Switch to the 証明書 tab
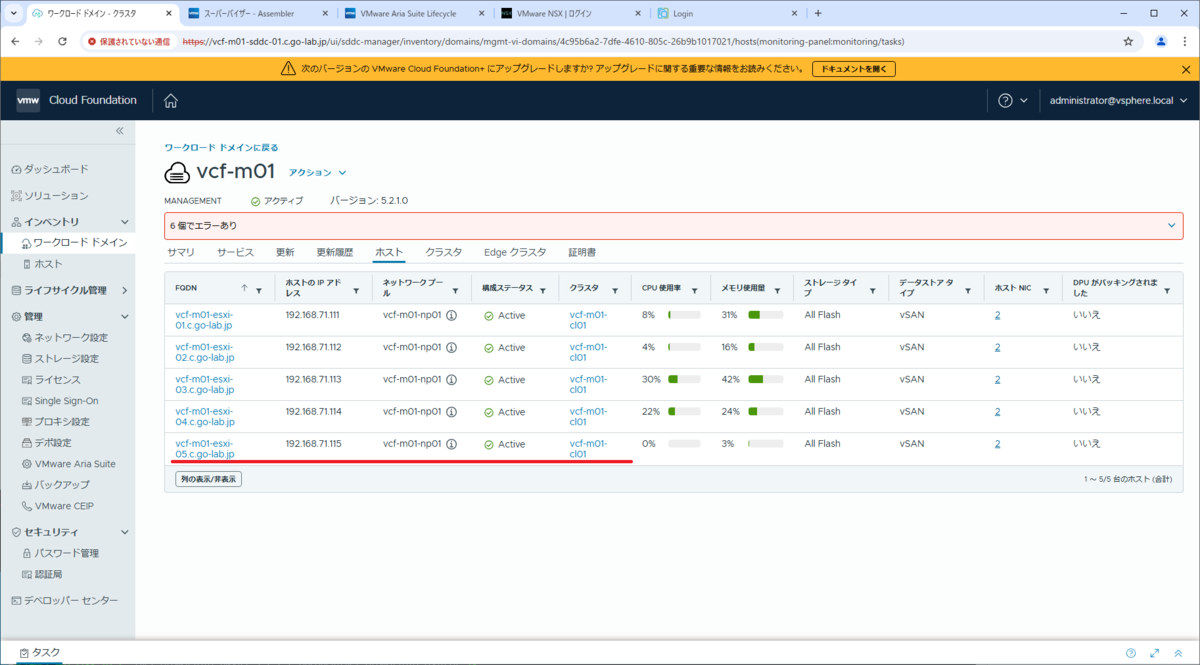This screenshot has height=665, width=1200. (582, 253)
